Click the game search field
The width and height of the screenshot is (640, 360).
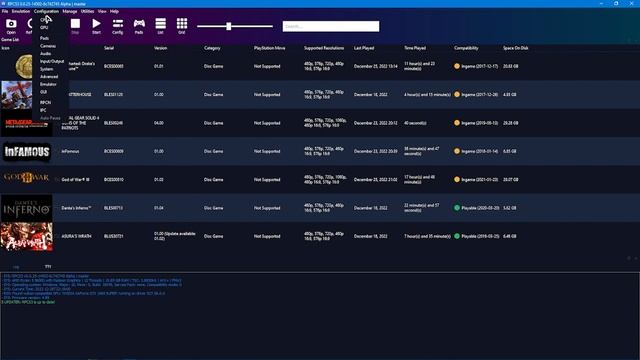click(x=331, y=26)
